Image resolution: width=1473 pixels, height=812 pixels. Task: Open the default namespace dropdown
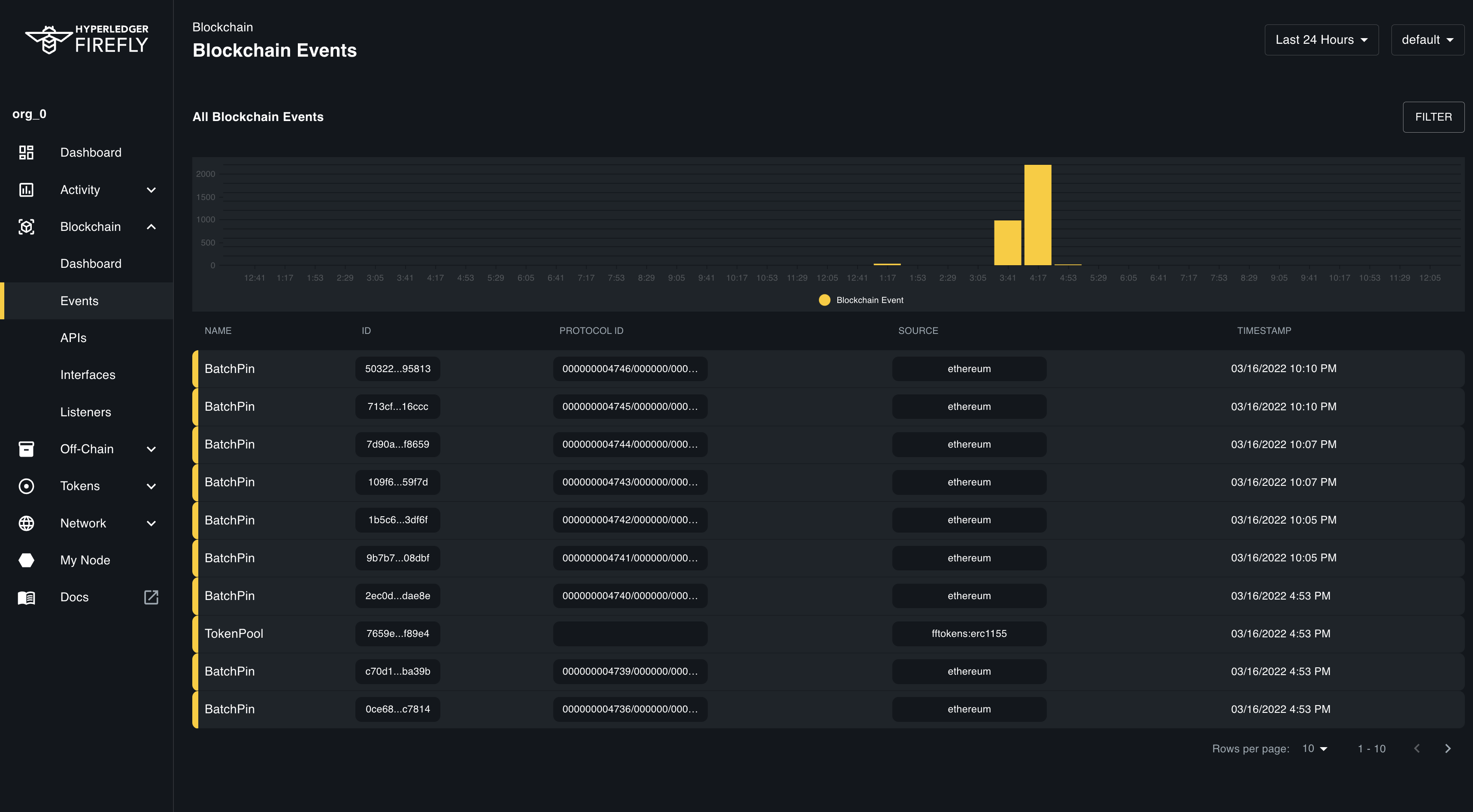click(x=1427, y=39)
